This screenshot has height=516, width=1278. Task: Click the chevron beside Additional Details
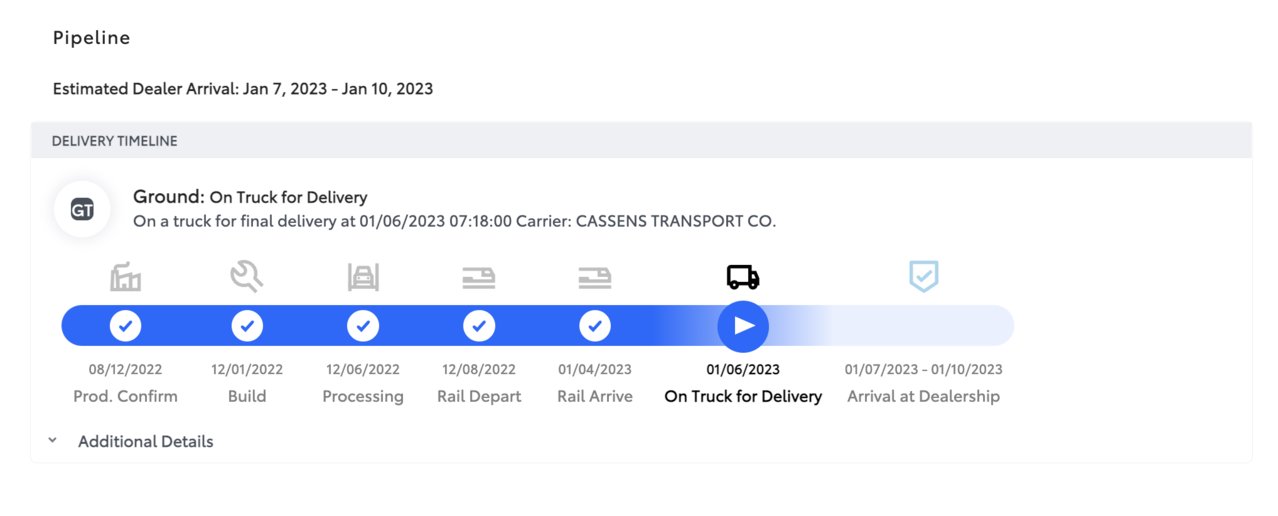(x=52, y=440)
